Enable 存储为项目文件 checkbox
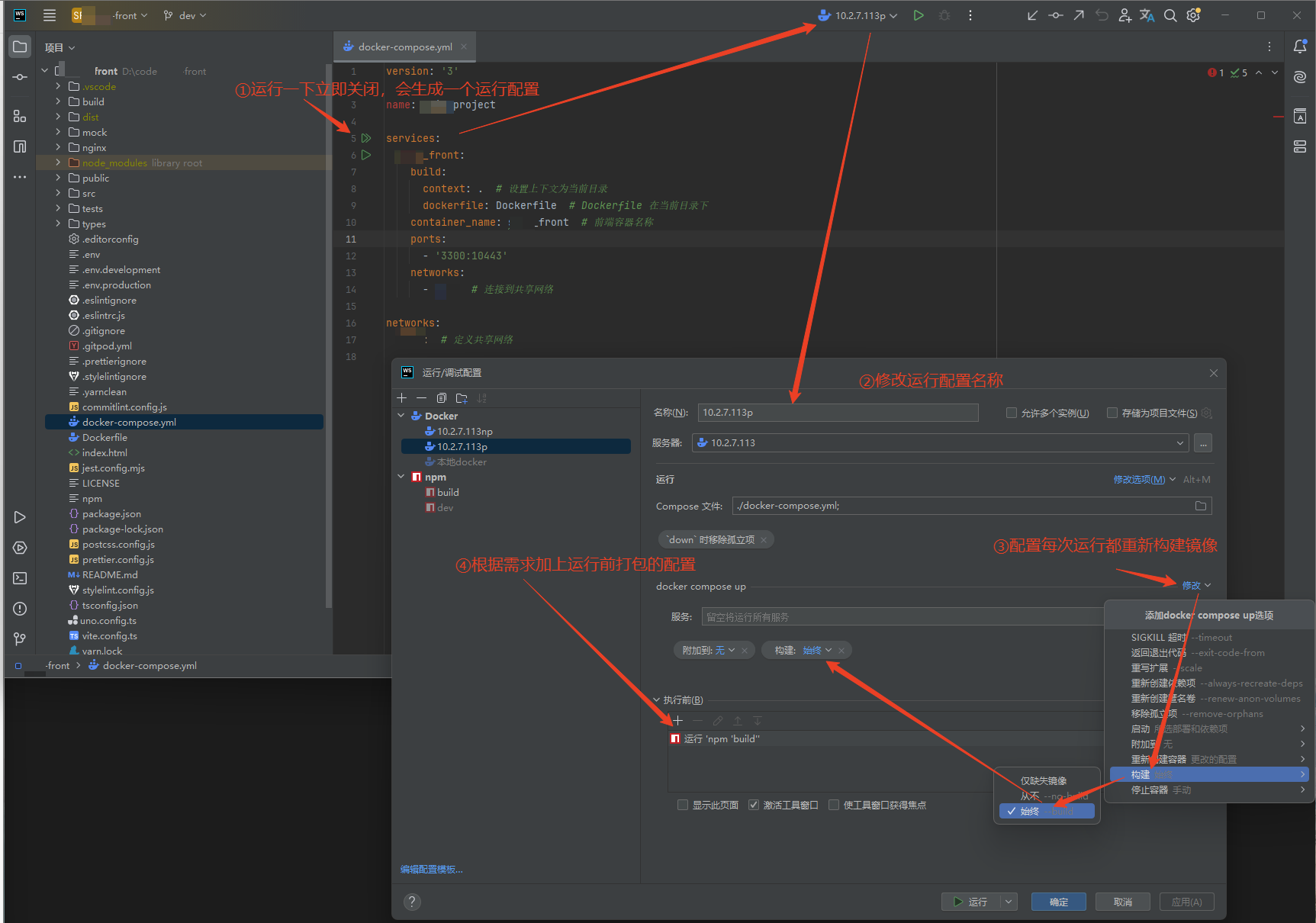The image size is (1316, 923). coord(1112,413)
